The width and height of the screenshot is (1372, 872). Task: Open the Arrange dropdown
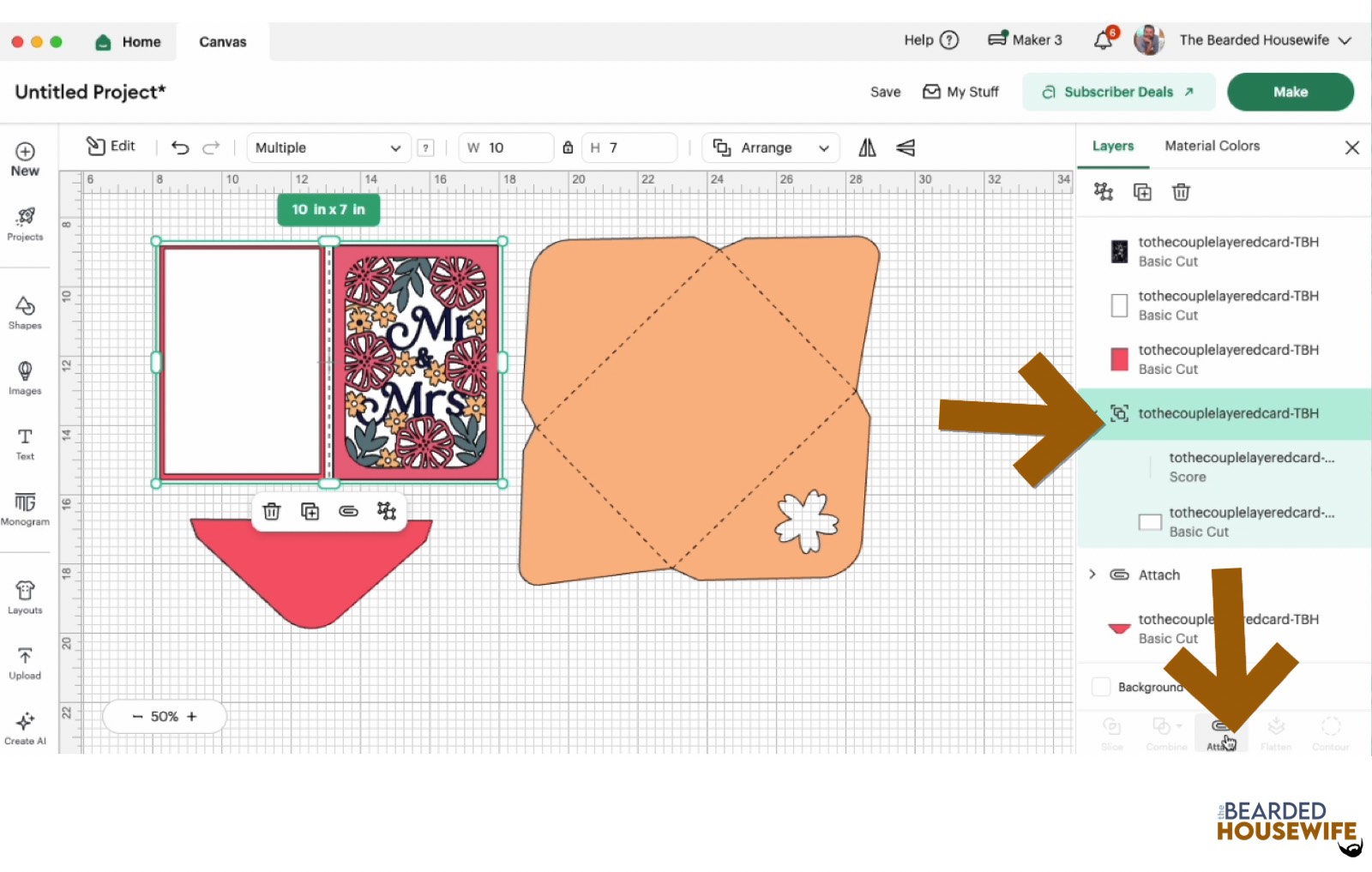[770, 147]
